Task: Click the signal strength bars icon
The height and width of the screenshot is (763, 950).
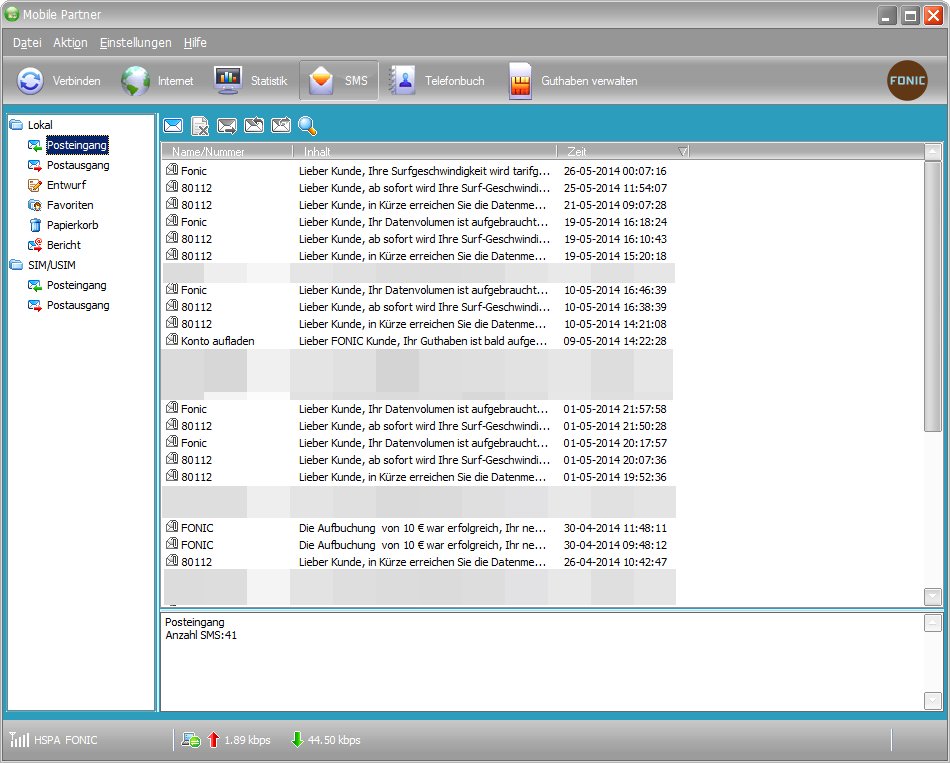Action: pos(19,739)
